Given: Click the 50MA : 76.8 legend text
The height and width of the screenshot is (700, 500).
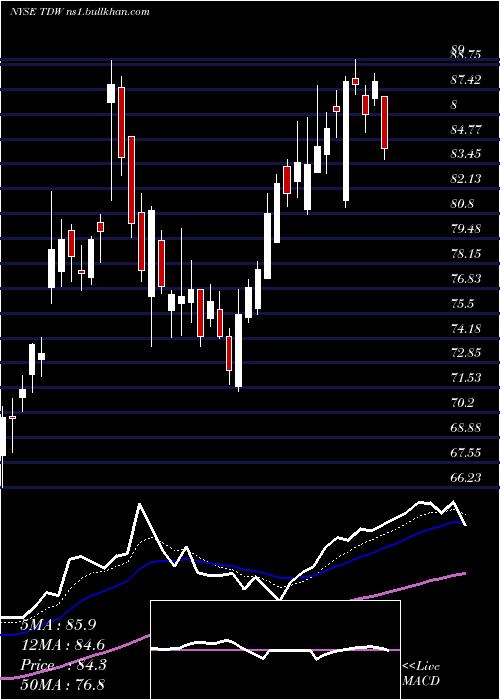Looking at the screenshot, I should pyautogui.click(x=63, y=684).
